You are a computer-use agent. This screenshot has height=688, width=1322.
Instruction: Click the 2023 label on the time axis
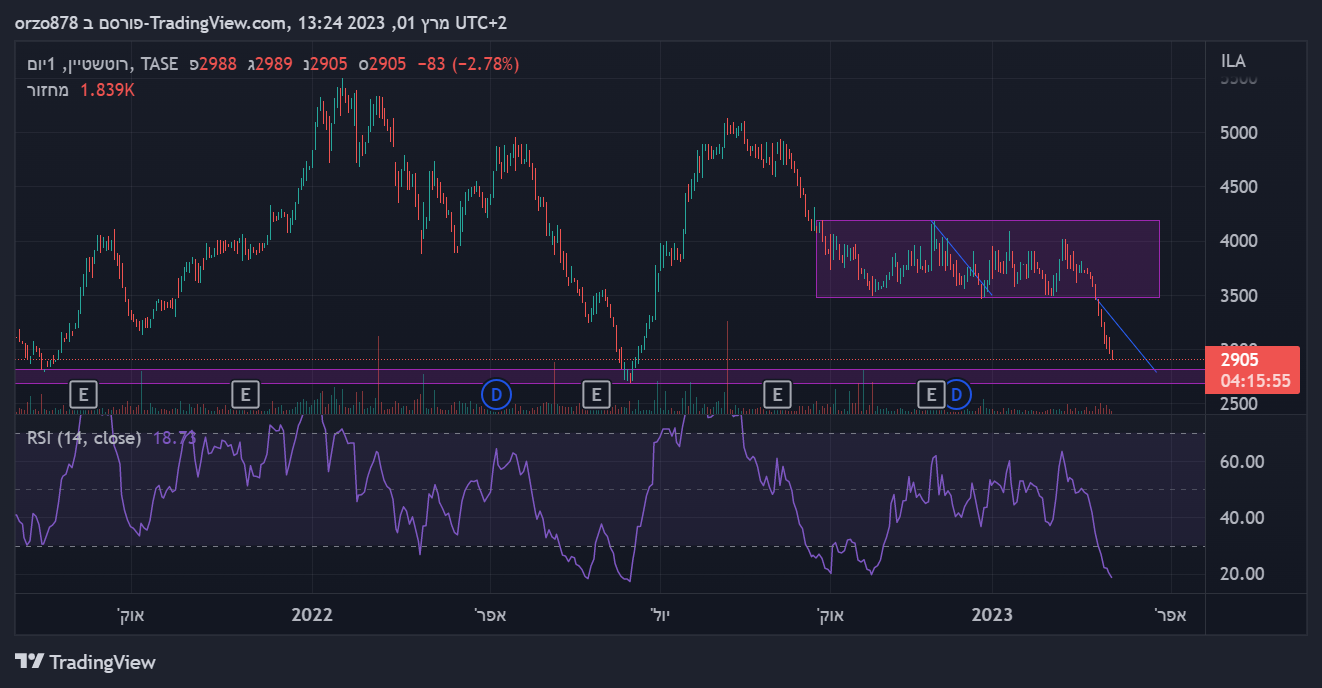(992, 615)
